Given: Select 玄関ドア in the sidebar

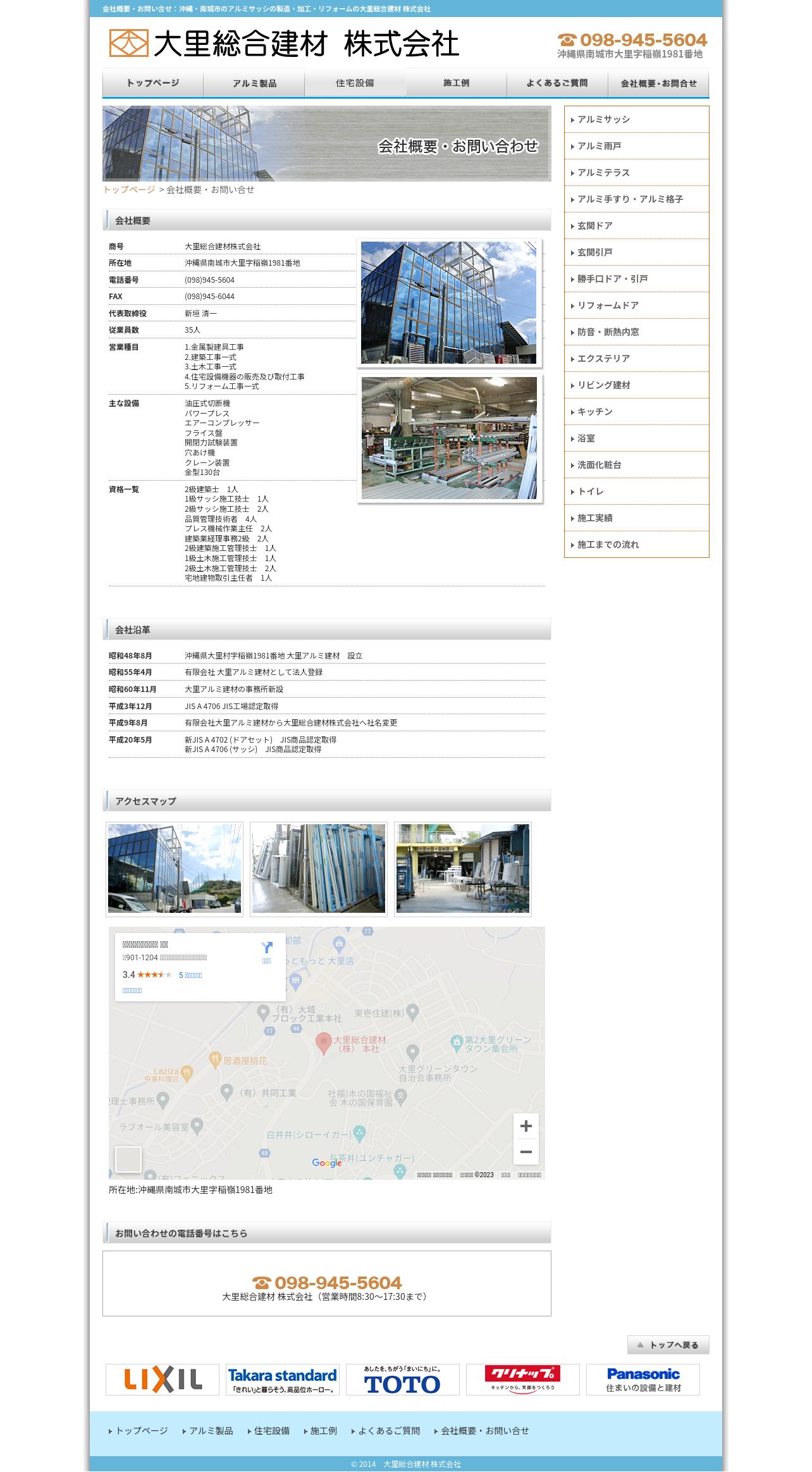Looking at the screenshot, I should click(637, 226).
